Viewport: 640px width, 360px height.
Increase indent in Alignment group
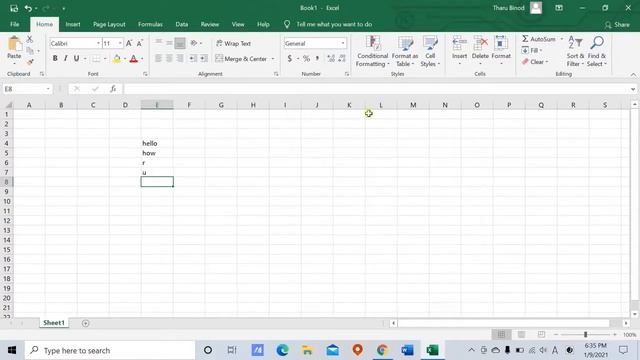tap(204, 58)
